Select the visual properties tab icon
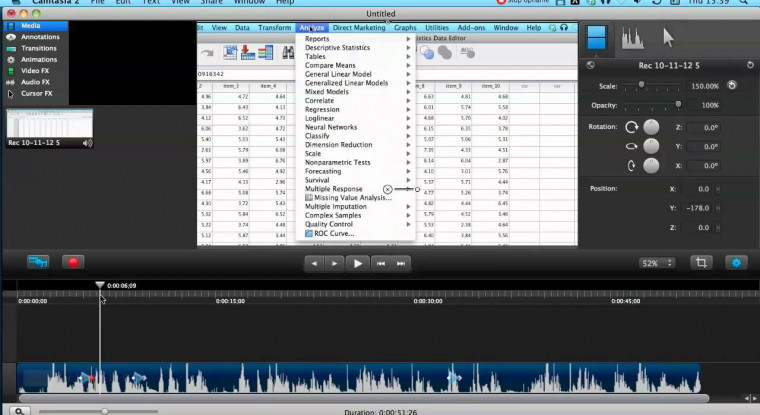This screenshot has height=415, width=760. [x=596, y=37]
